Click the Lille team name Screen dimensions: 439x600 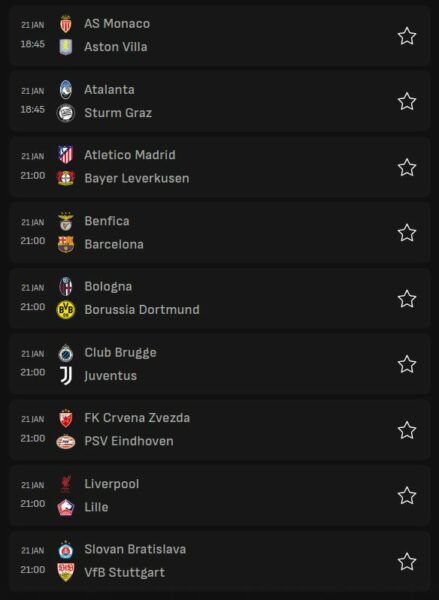point(96,507)
